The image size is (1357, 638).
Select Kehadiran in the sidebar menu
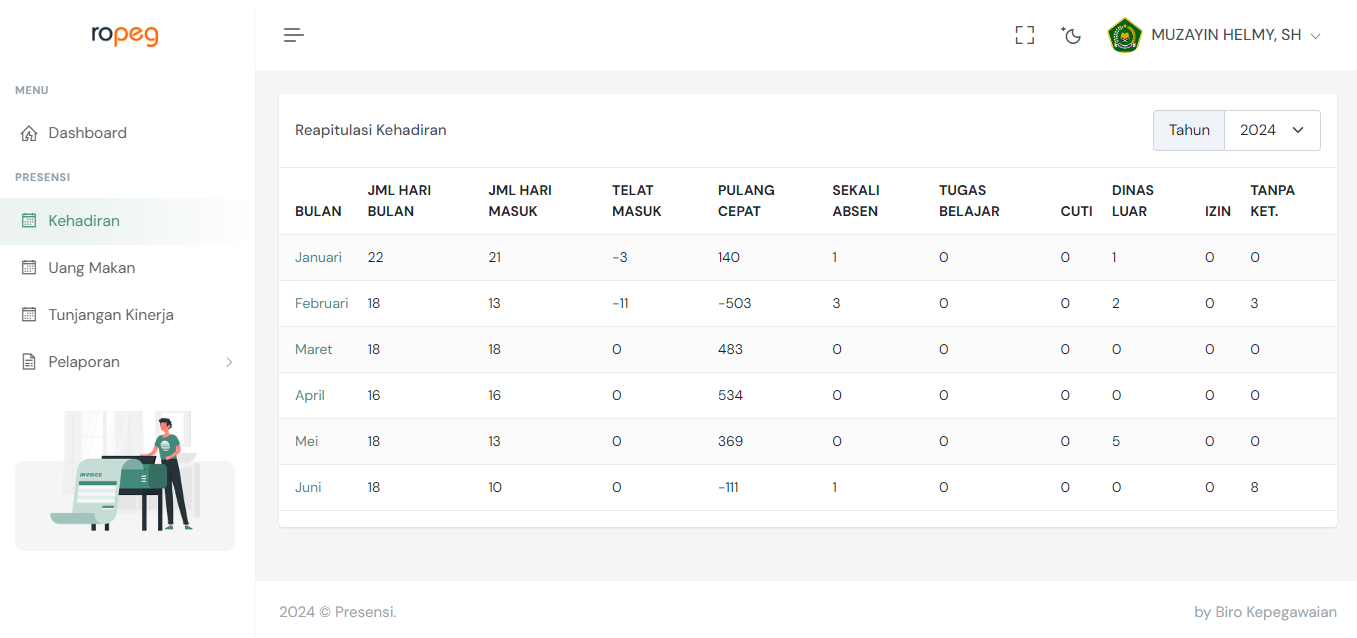[x=84, y=221]
